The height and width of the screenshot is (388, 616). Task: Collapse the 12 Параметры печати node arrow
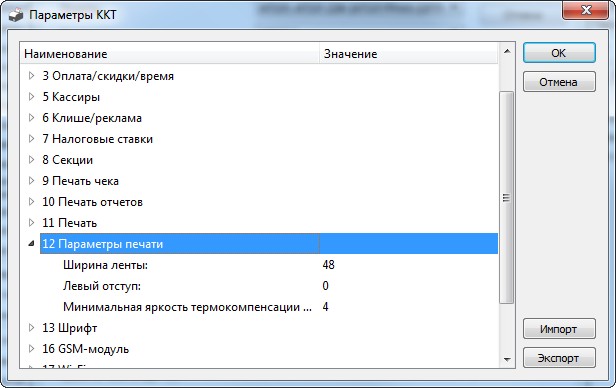click(31, 244)
